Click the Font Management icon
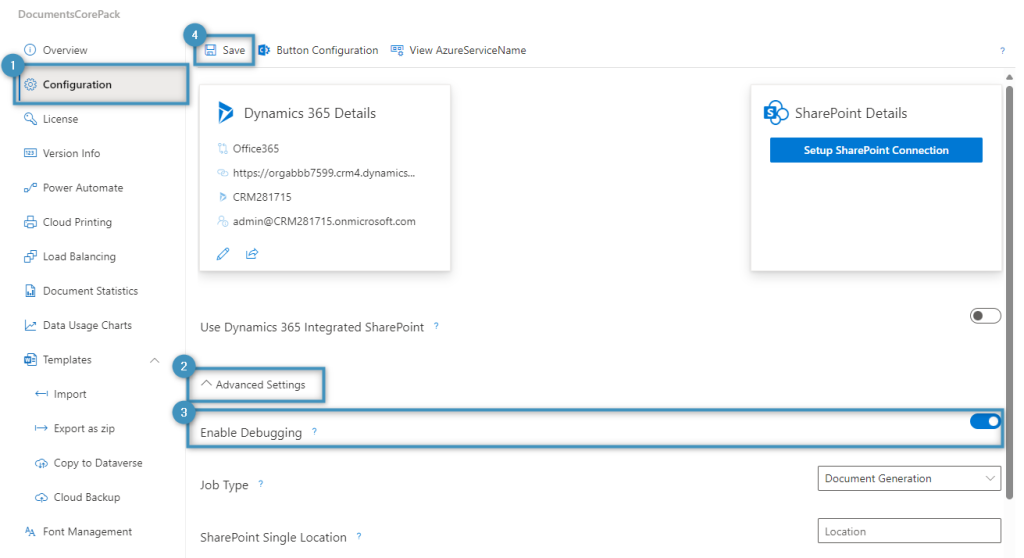Image resolution: width=1024 pixels, height=558 pixels. point(30,531)
